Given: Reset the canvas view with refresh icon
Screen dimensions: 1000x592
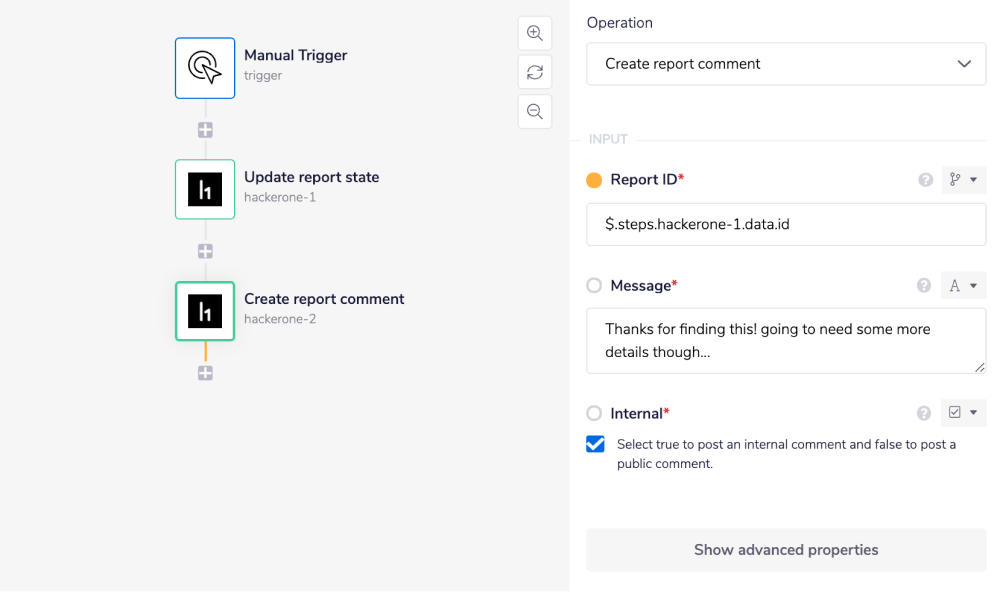Looking at the screenshot, I should point(535,72).
